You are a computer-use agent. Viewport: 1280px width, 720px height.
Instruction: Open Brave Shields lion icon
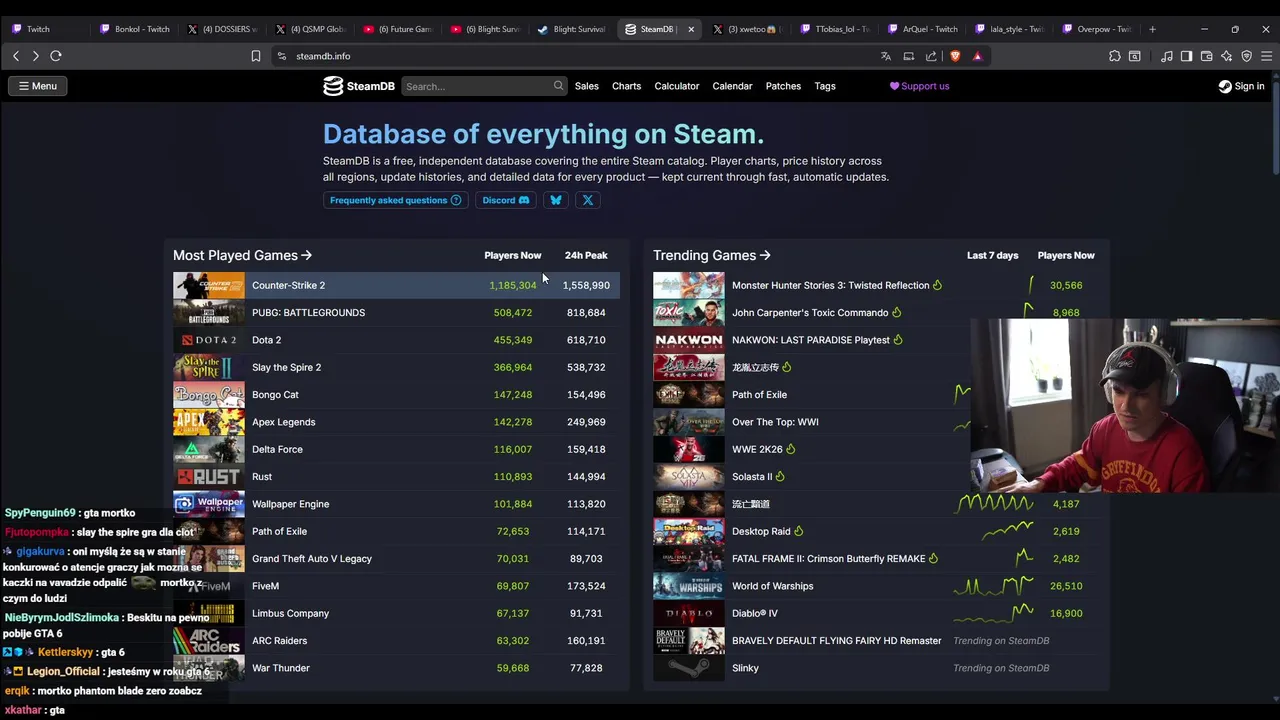(955, 56)
